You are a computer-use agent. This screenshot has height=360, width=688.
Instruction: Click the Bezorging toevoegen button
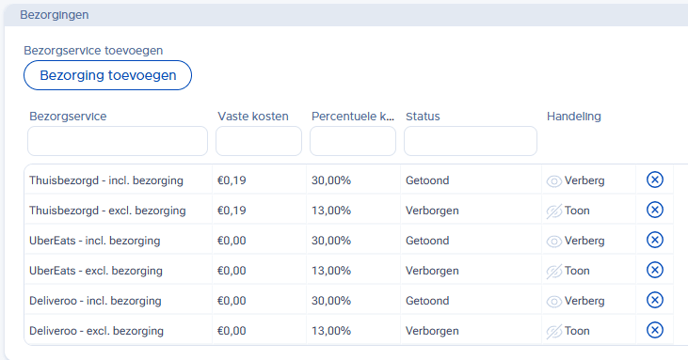pyautogui.click(x=108, y=75)
